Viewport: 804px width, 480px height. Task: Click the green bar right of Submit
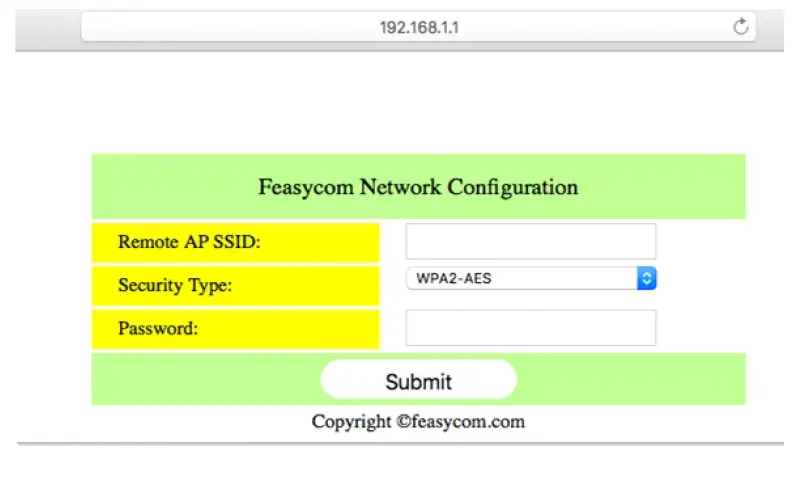(630, 380)
